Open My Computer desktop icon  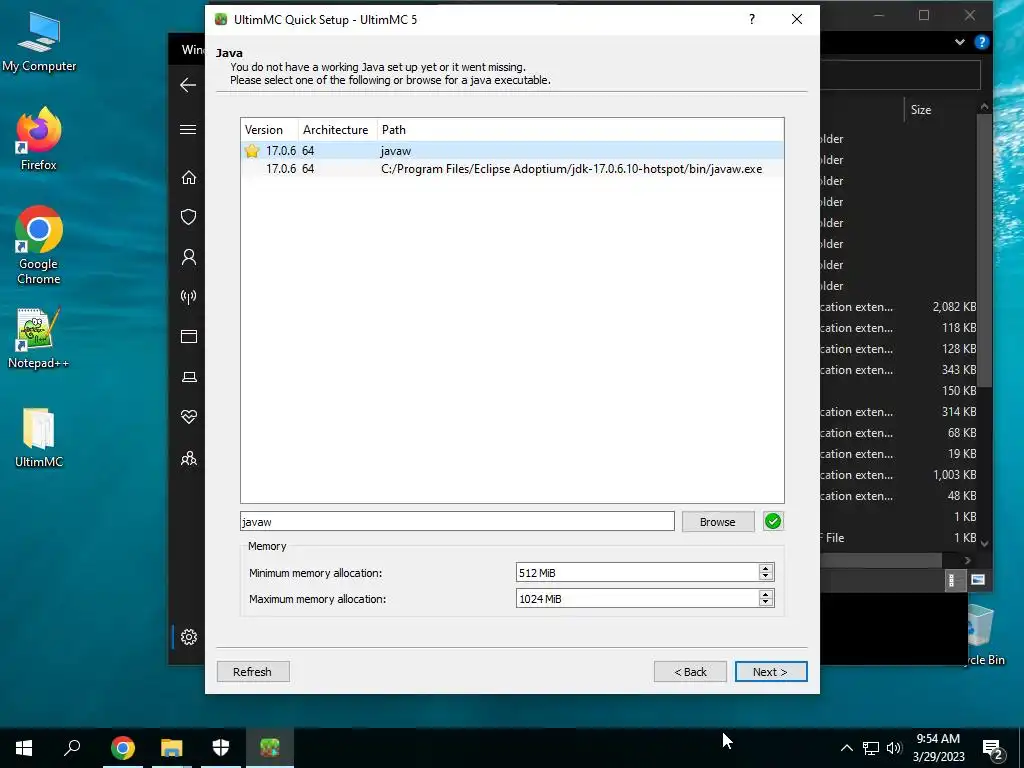coord(39,40)
